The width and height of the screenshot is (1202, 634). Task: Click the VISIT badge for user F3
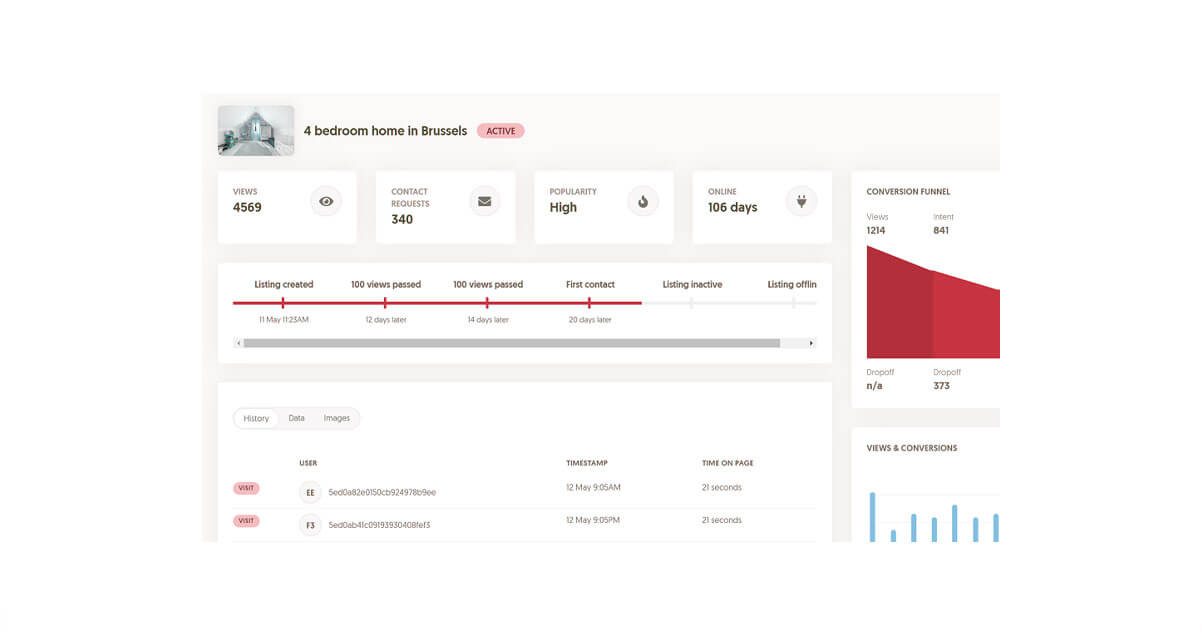(x=246, y=521)
